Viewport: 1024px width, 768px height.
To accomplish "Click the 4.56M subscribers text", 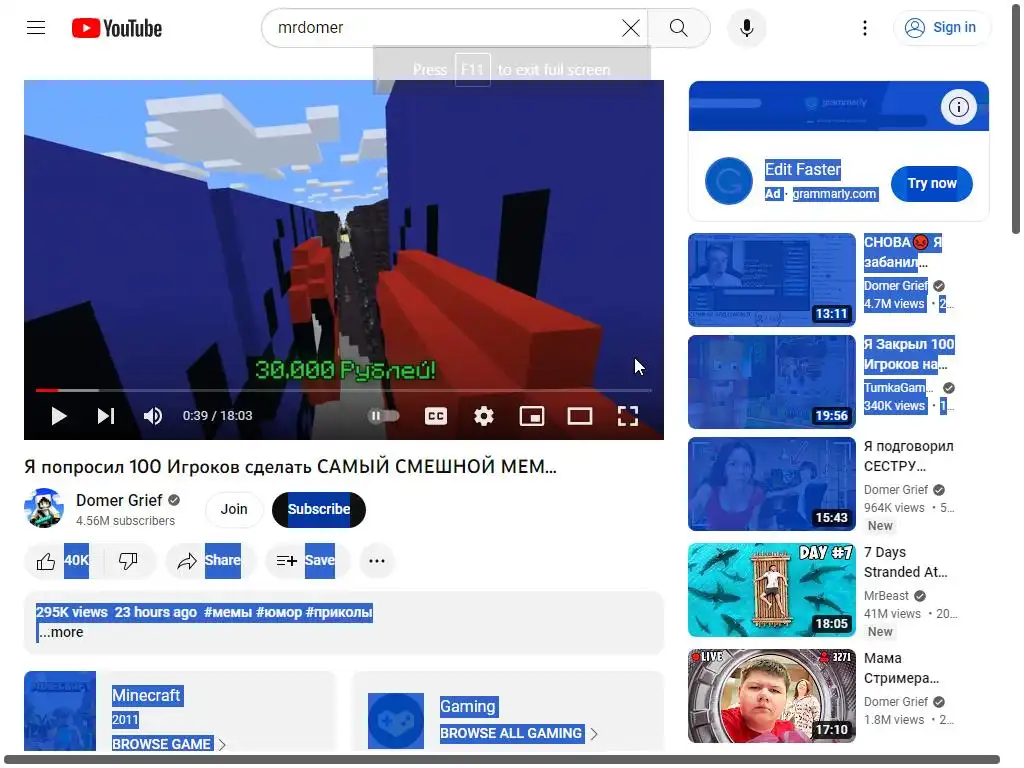I will [x=125, y=520].
